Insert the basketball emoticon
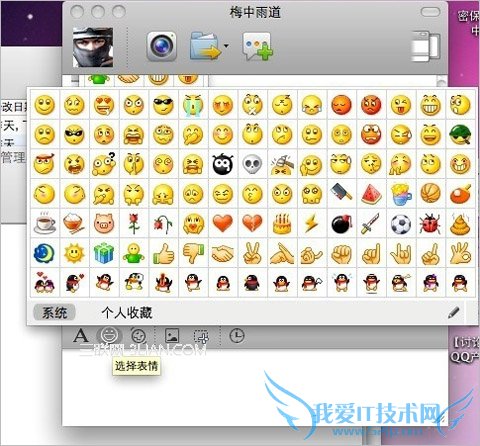480x446 pixels. (430, 194)
